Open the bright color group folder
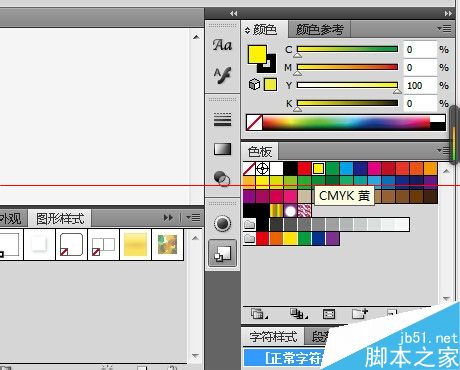The height and width of the screenshot is (370, 460). 249,238
